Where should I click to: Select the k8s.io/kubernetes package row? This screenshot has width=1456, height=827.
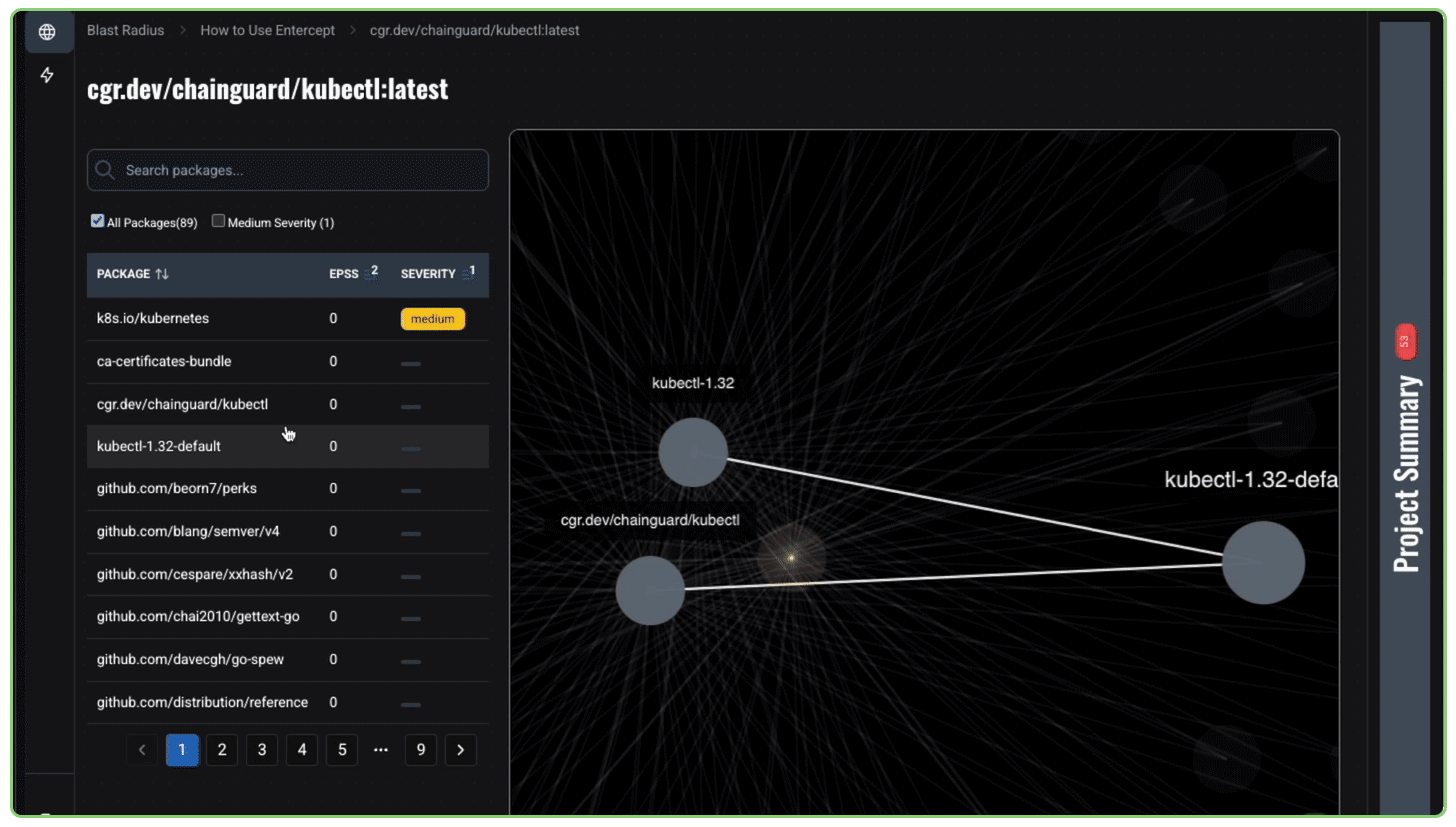[288, 319]
